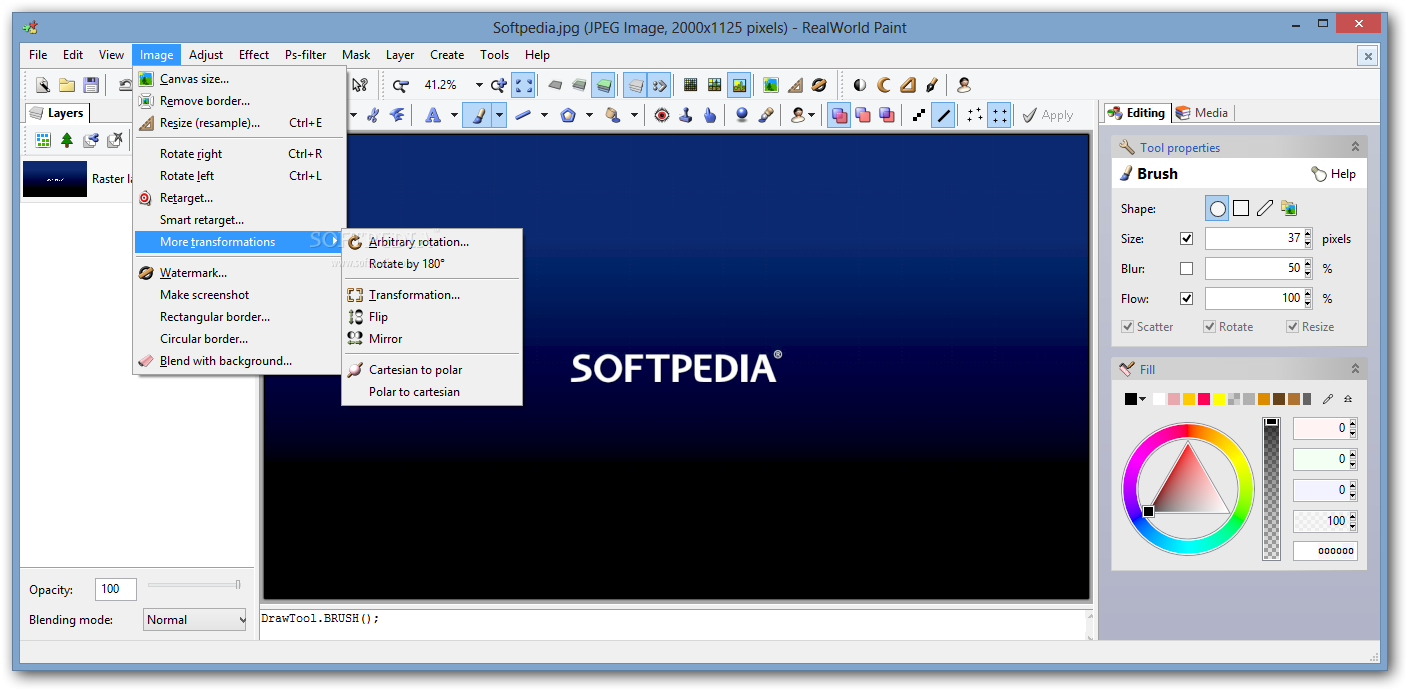Viewport: 1408px width, 691px height.
Task: Select the jagged pixel line mode icon
Action: pyautogui.click(x=919, y=115)
